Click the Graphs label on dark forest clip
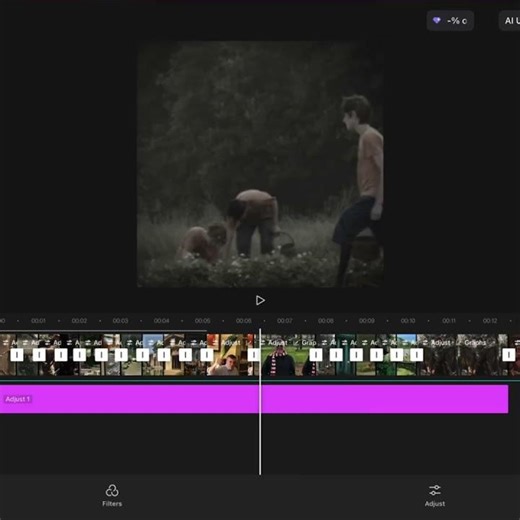 (475, 343)
